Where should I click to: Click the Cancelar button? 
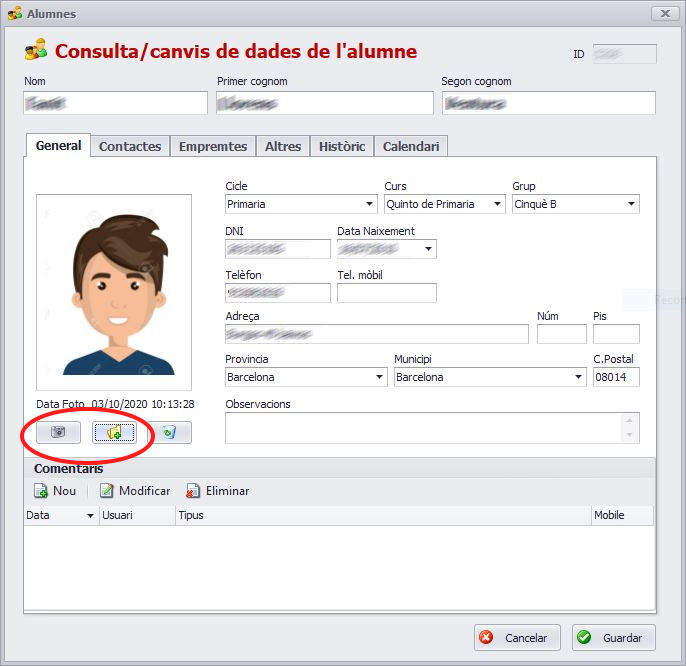[x=517, y=638]
